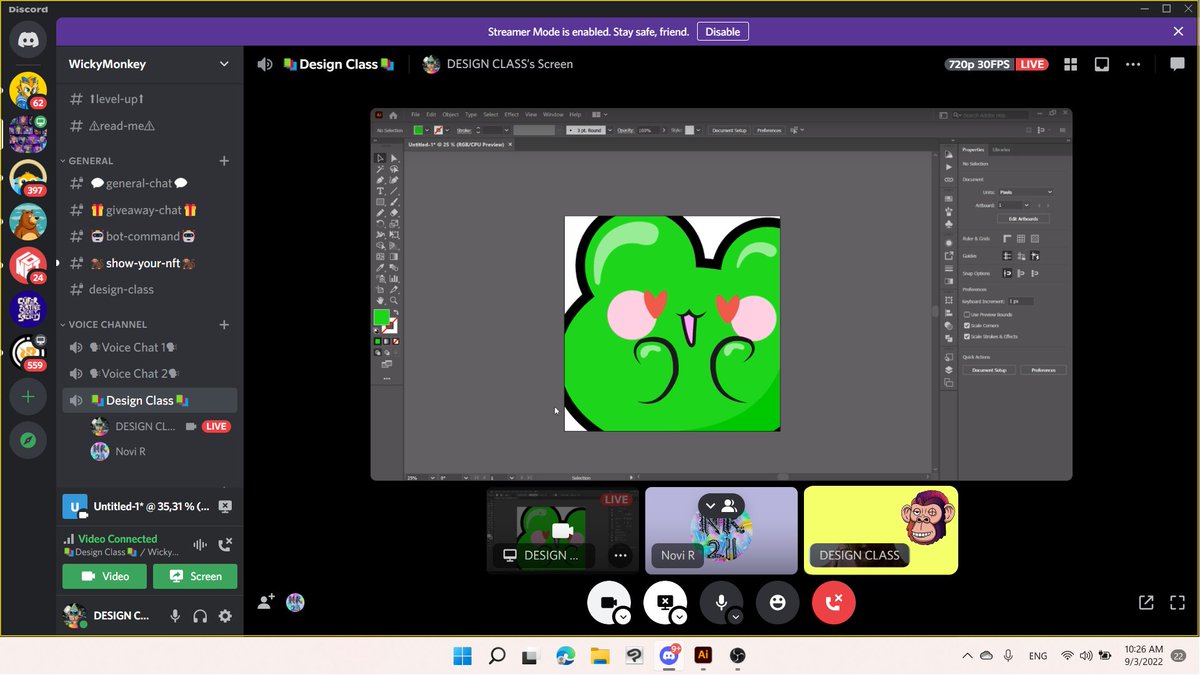
Task: Stop streaming Untitled-1 via screen X icon
Action: [x=225, y=507]
